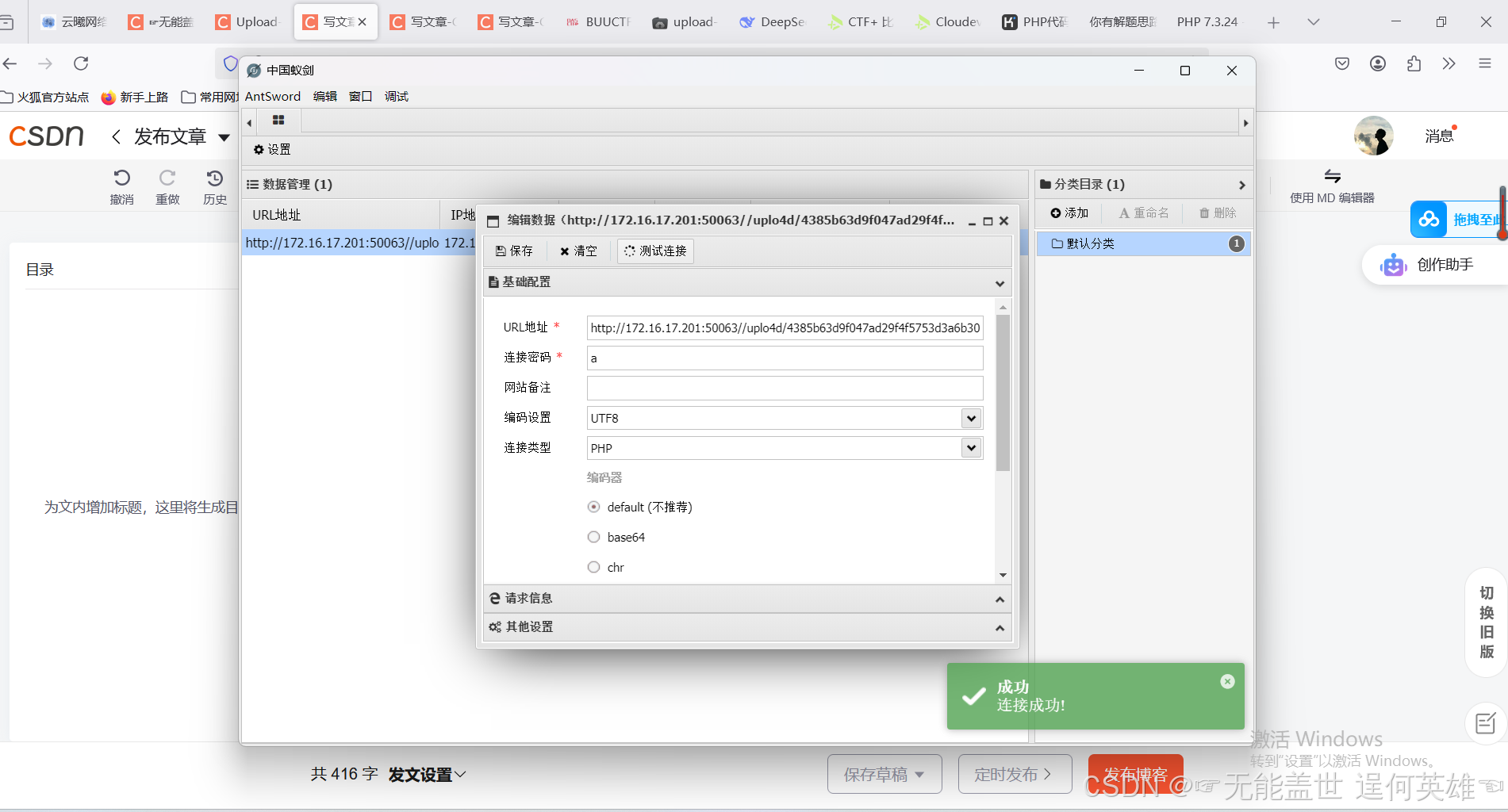This screenshot has height=812, width=1508.
Task: Expand 发文设置 publishing settings
Action: 427,774
